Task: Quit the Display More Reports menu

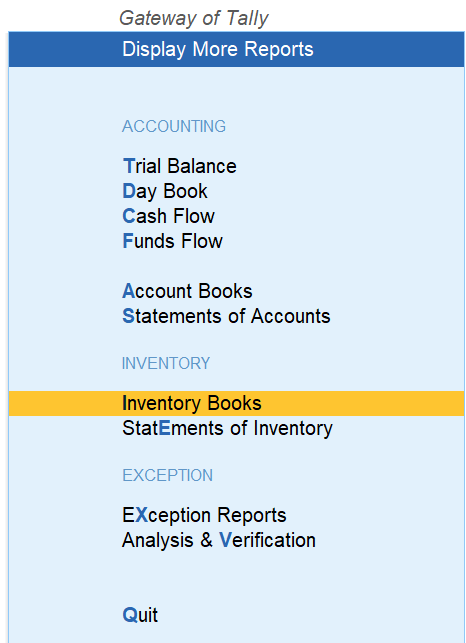Action: click(140, 615)
